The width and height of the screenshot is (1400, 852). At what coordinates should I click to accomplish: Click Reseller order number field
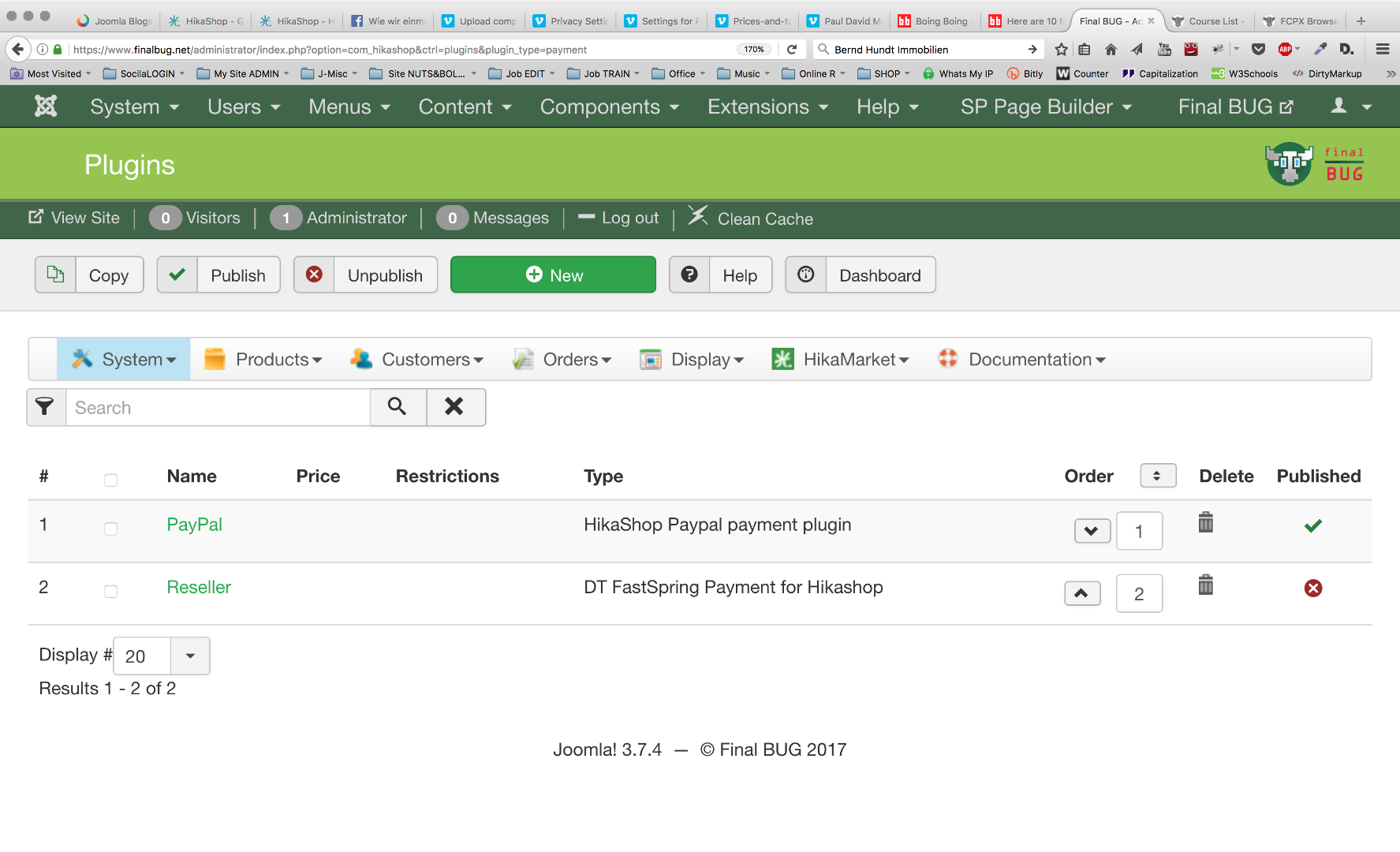[1139, 593]
